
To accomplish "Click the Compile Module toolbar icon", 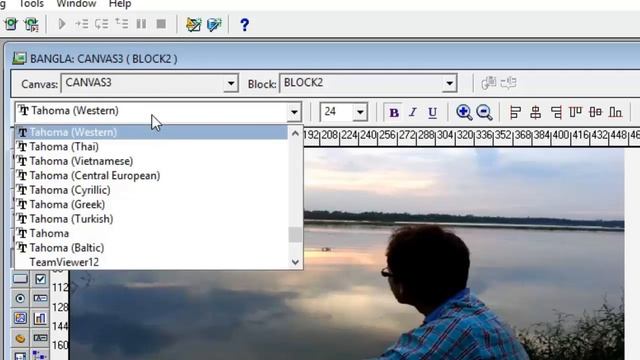I will click(11, 24).
